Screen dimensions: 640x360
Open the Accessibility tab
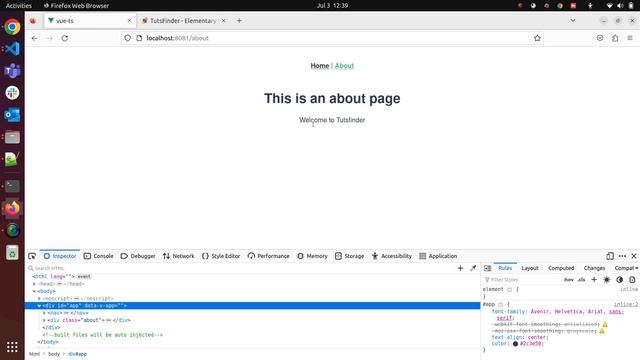pos(391,256)
